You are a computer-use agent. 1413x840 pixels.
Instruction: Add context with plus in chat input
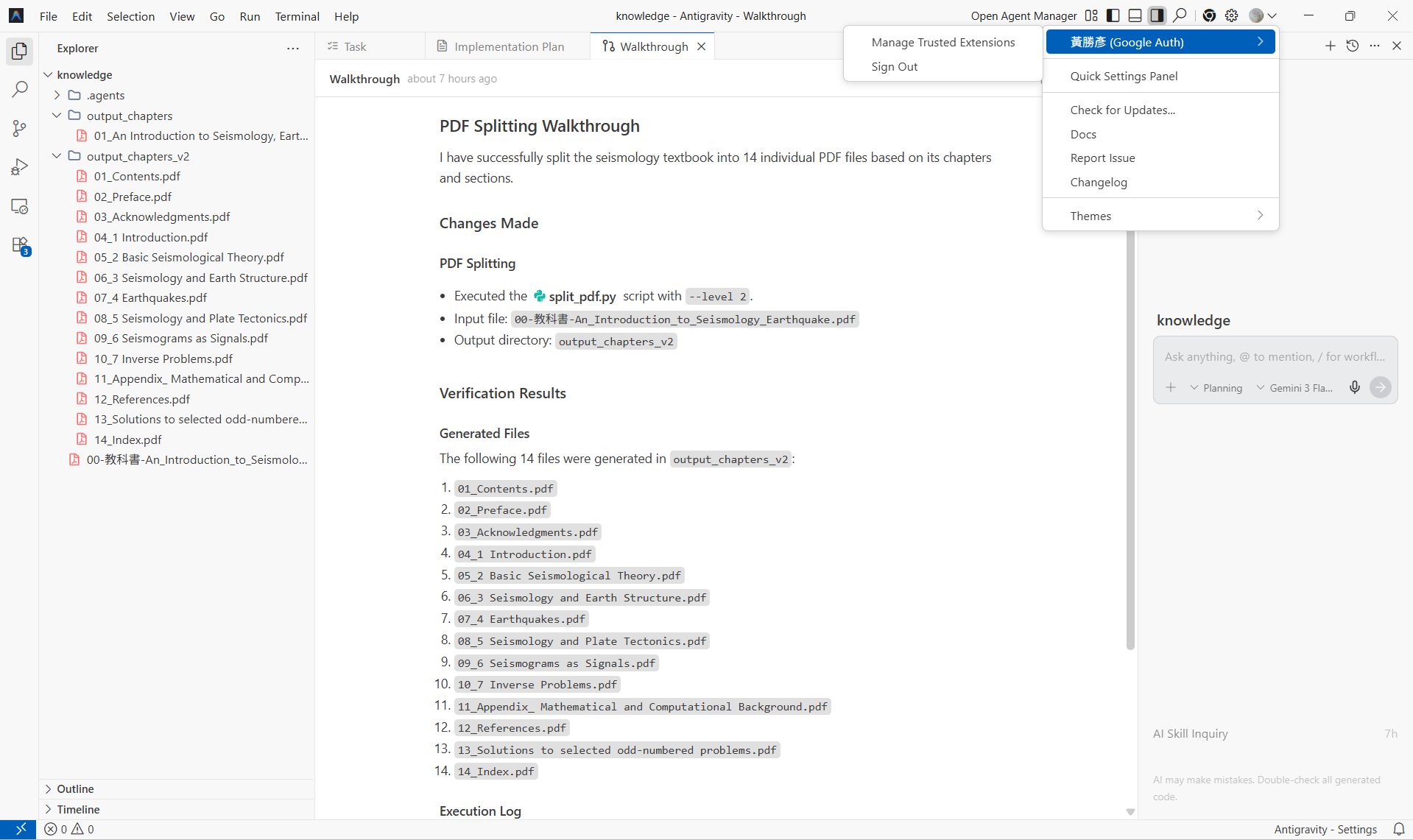(1171, 387)
